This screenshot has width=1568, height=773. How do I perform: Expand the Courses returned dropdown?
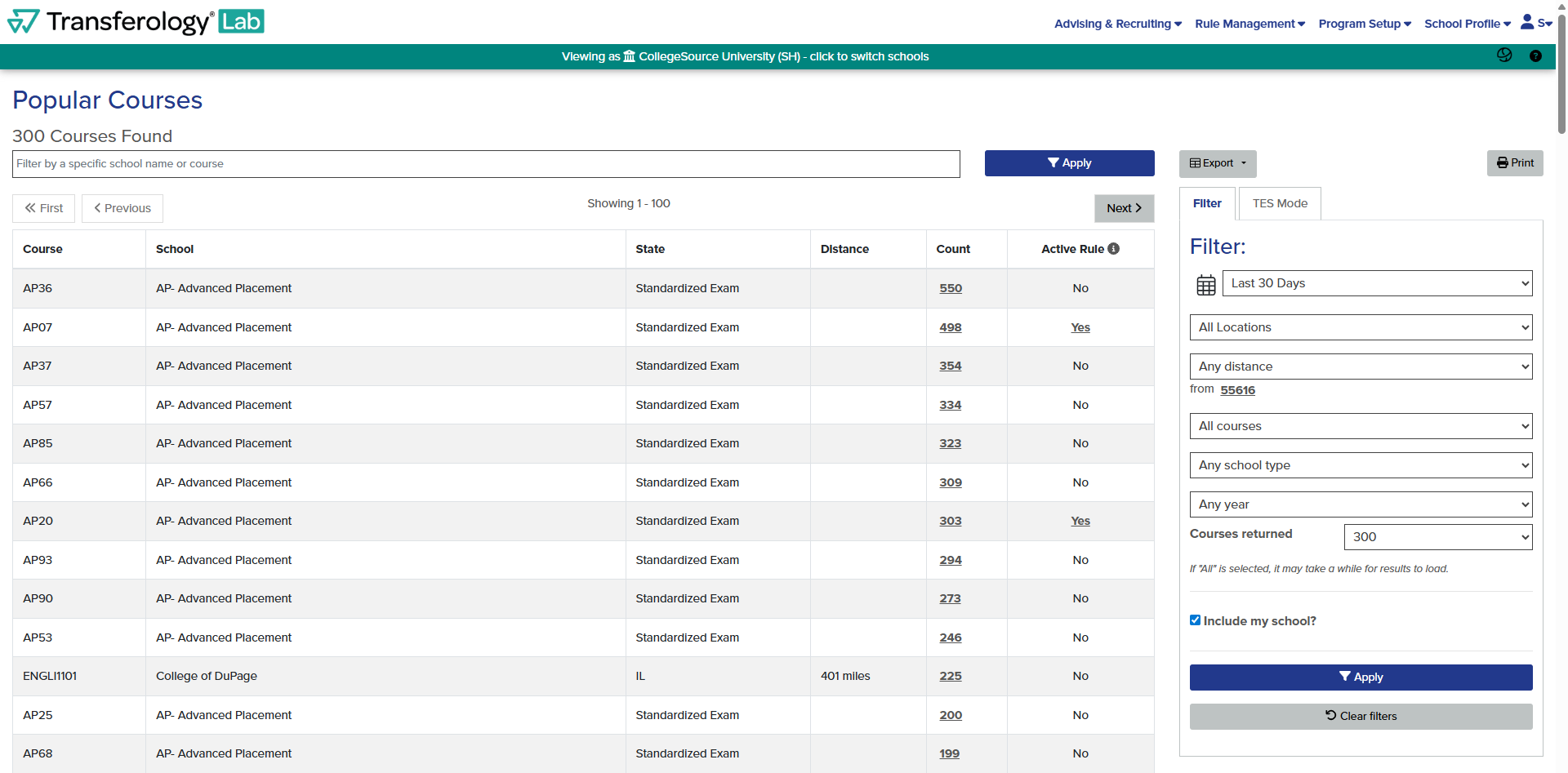click(1437, 536)
